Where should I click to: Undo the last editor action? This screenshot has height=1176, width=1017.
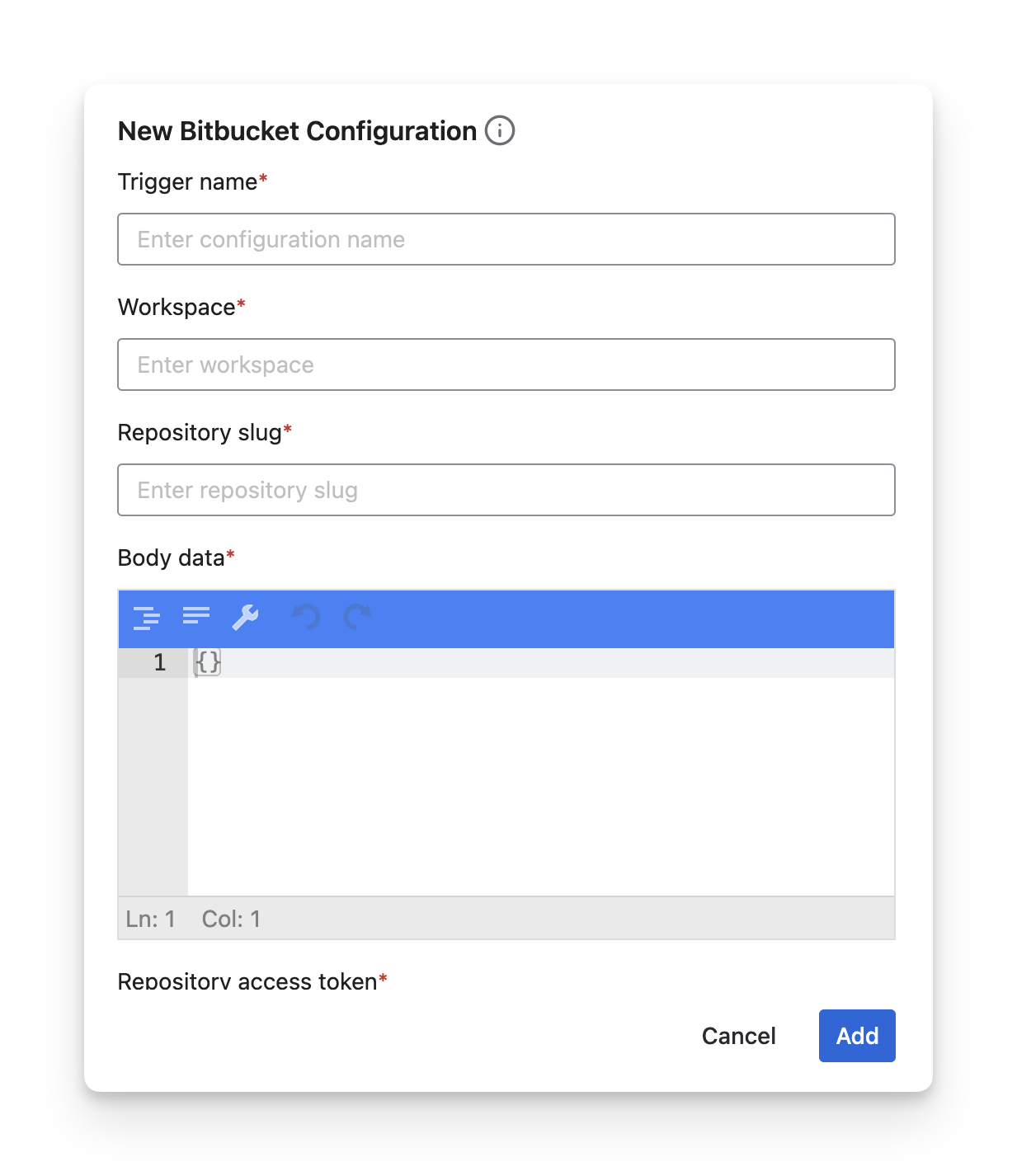point(307,617)
